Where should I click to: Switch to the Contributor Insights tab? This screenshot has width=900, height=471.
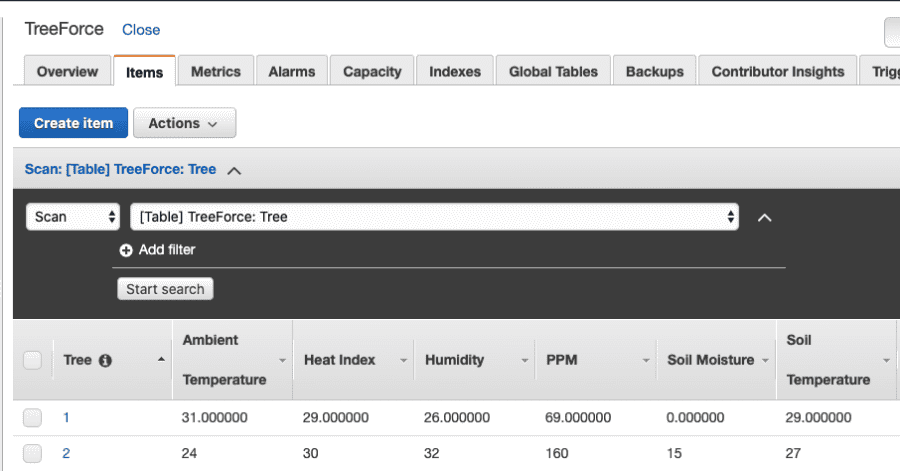[x=778, y=71]
